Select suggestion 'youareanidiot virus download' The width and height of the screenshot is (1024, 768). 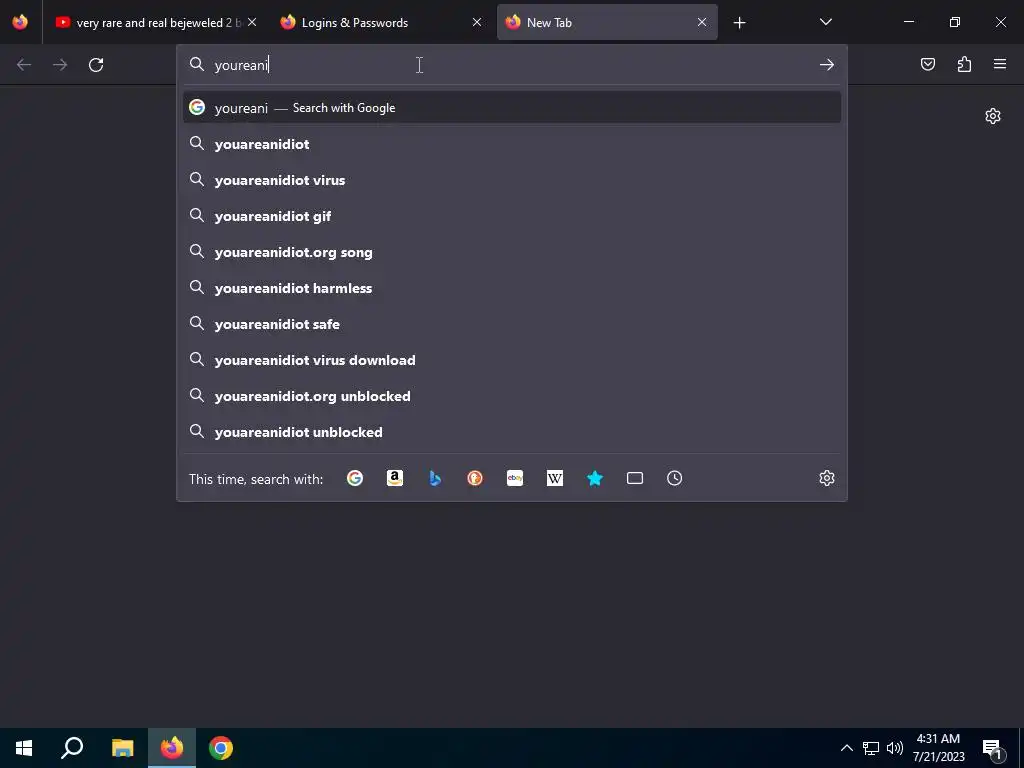[x=512, y=360]
